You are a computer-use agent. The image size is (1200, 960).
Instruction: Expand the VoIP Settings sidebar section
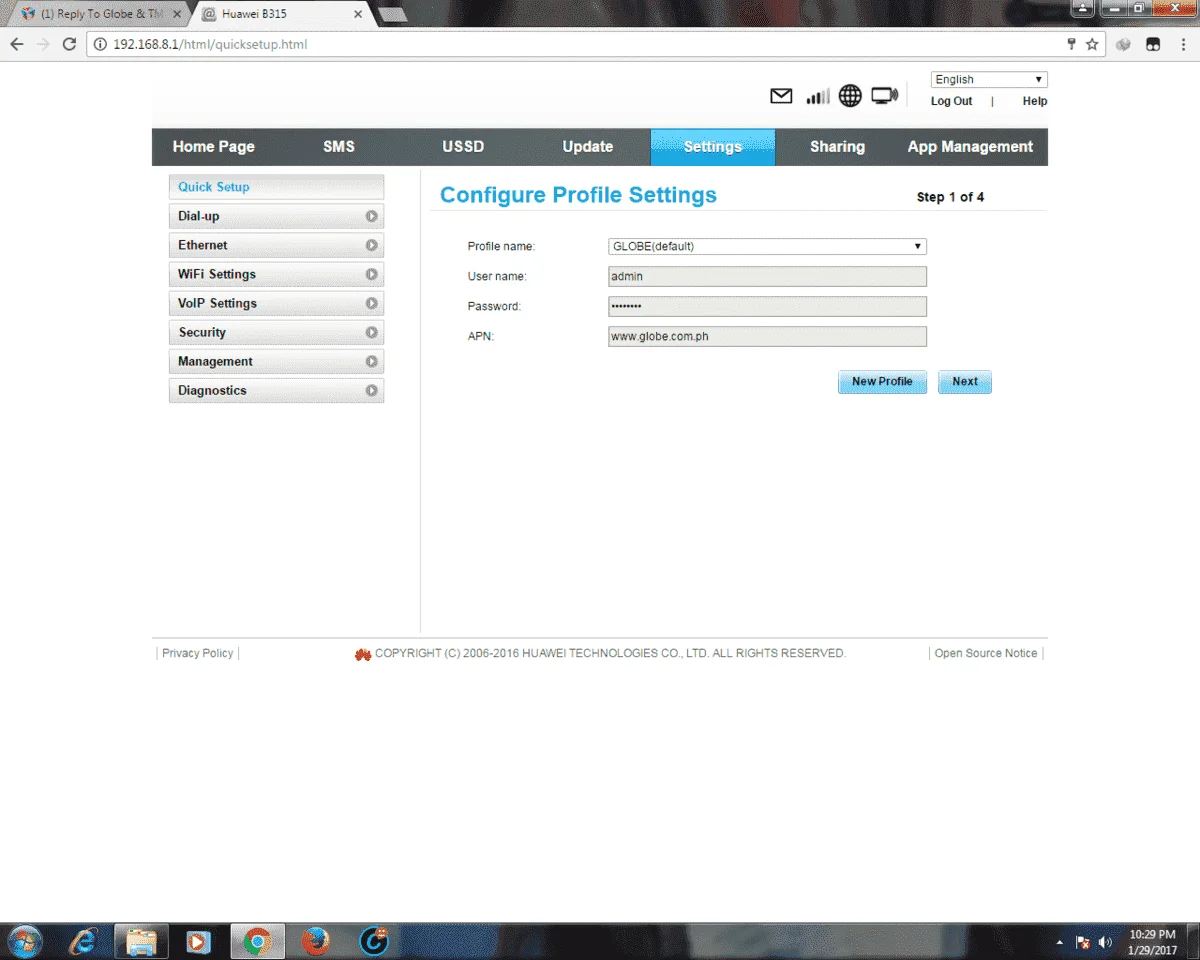276,303
